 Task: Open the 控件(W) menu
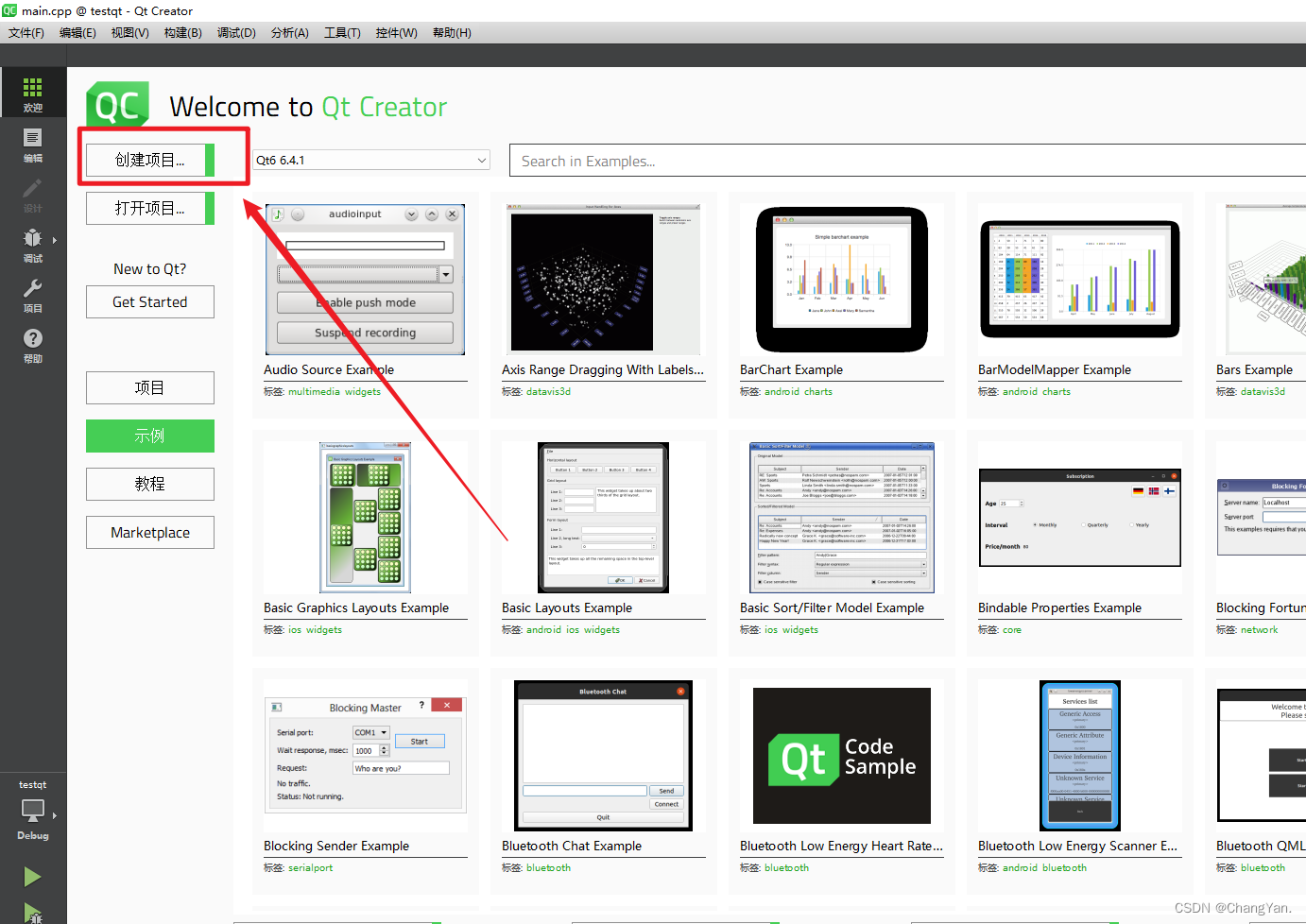397,32
